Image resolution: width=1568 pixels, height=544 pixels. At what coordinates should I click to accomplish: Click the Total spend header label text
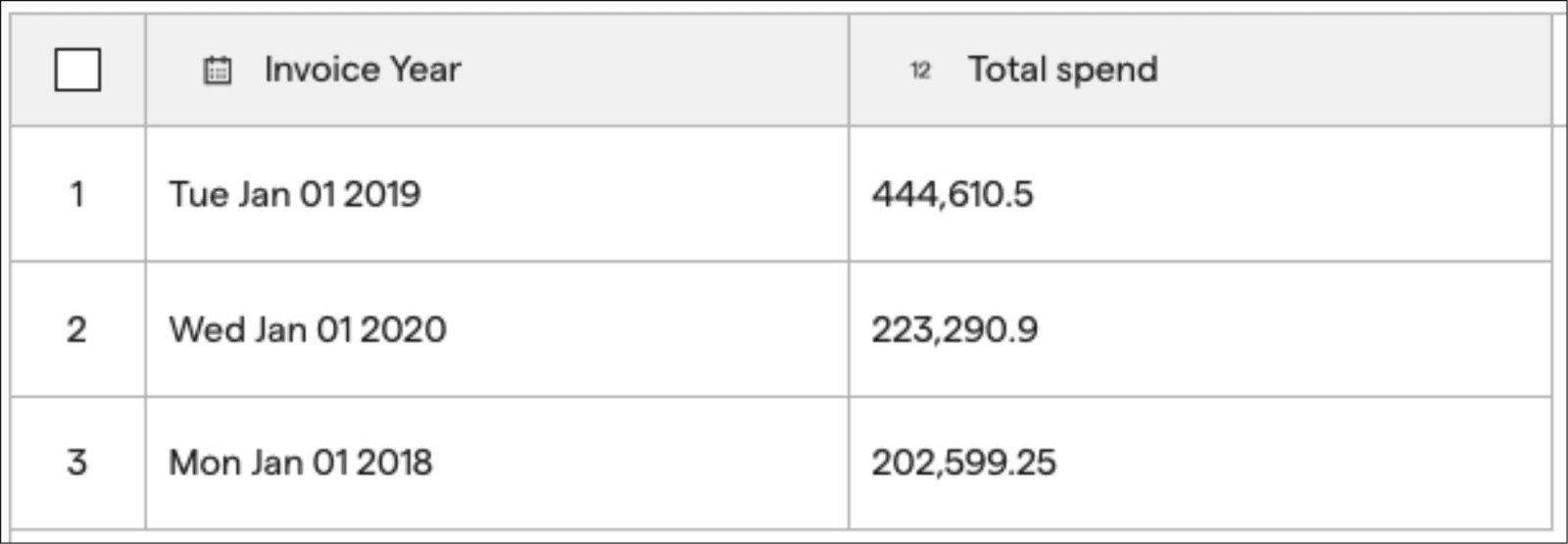click(x=1063, y=70)
